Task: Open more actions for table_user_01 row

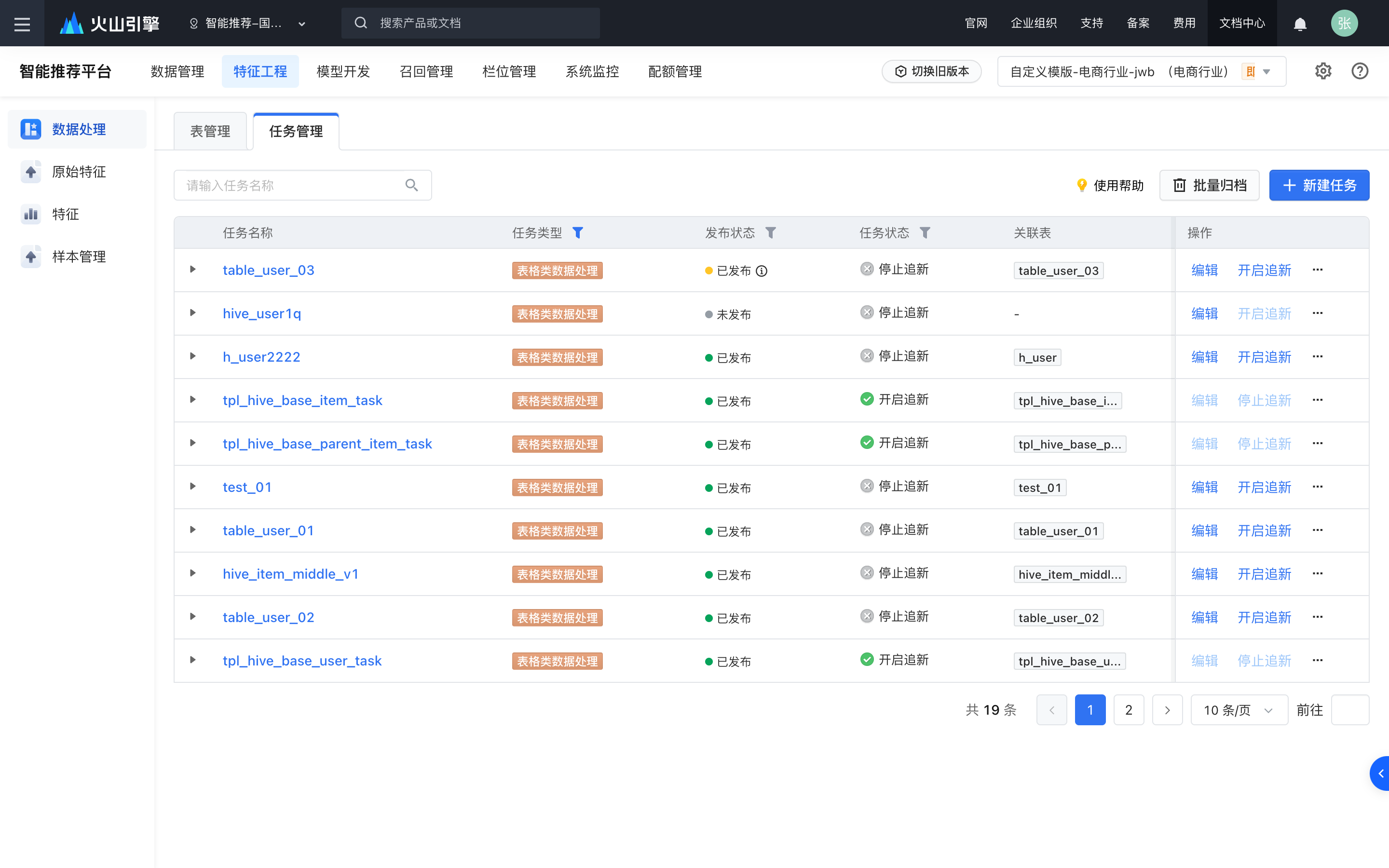Action: click(1317, 530)
